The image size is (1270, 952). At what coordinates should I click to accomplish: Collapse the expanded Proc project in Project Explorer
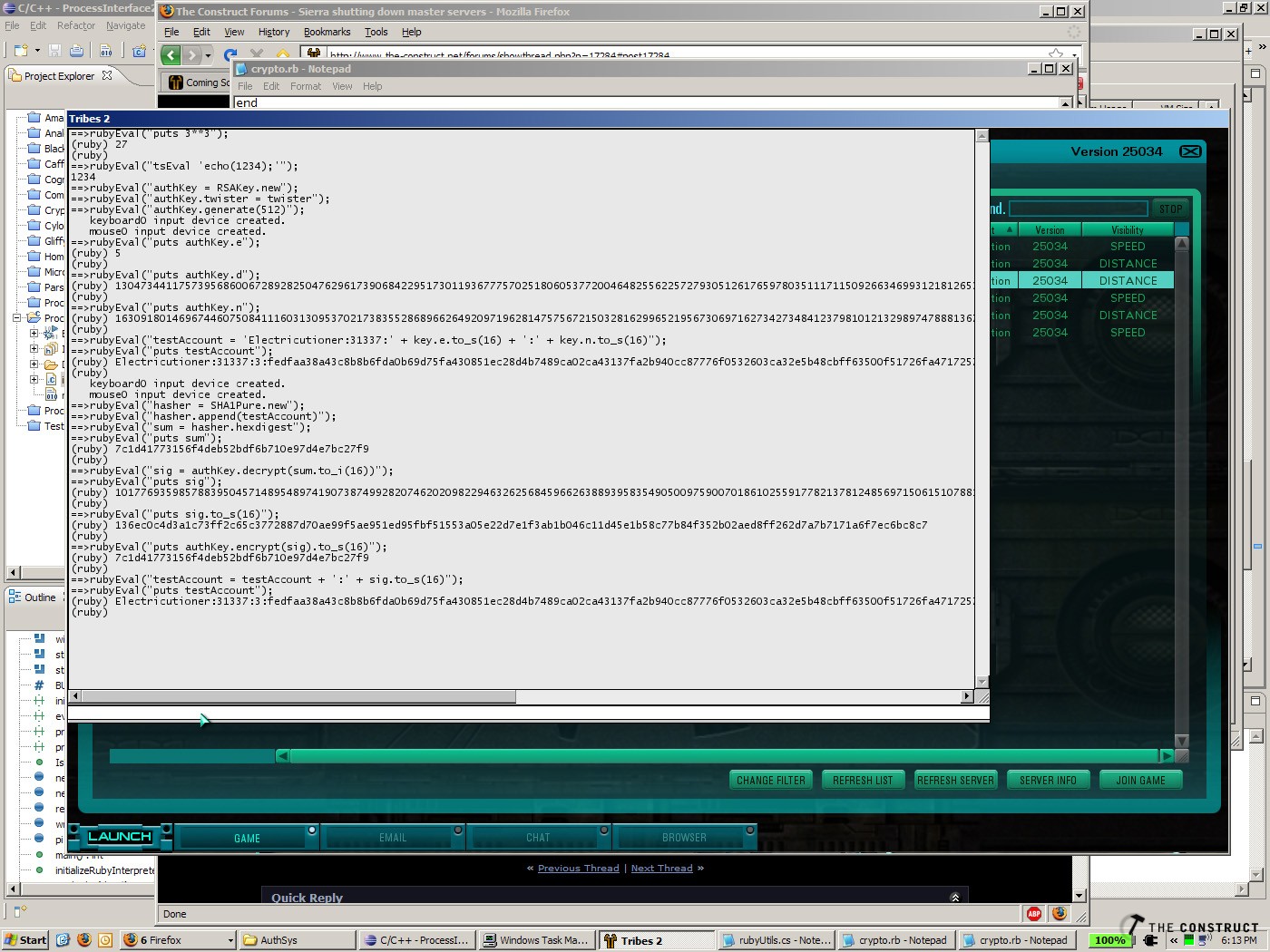click(16, 318)
